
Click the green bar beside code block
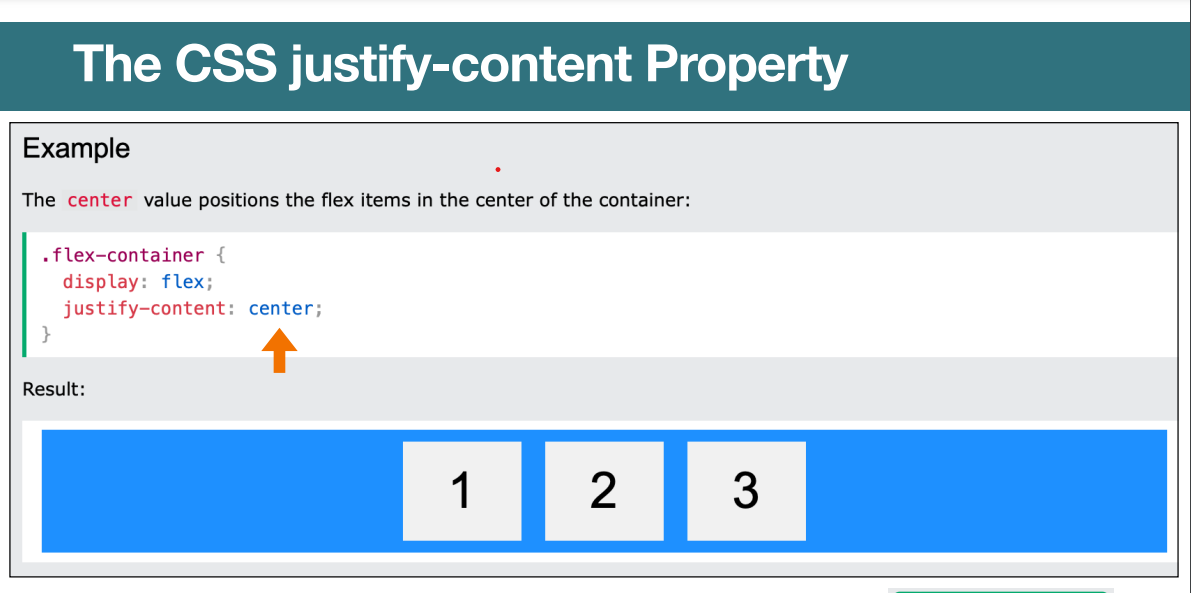pos(24,295)
